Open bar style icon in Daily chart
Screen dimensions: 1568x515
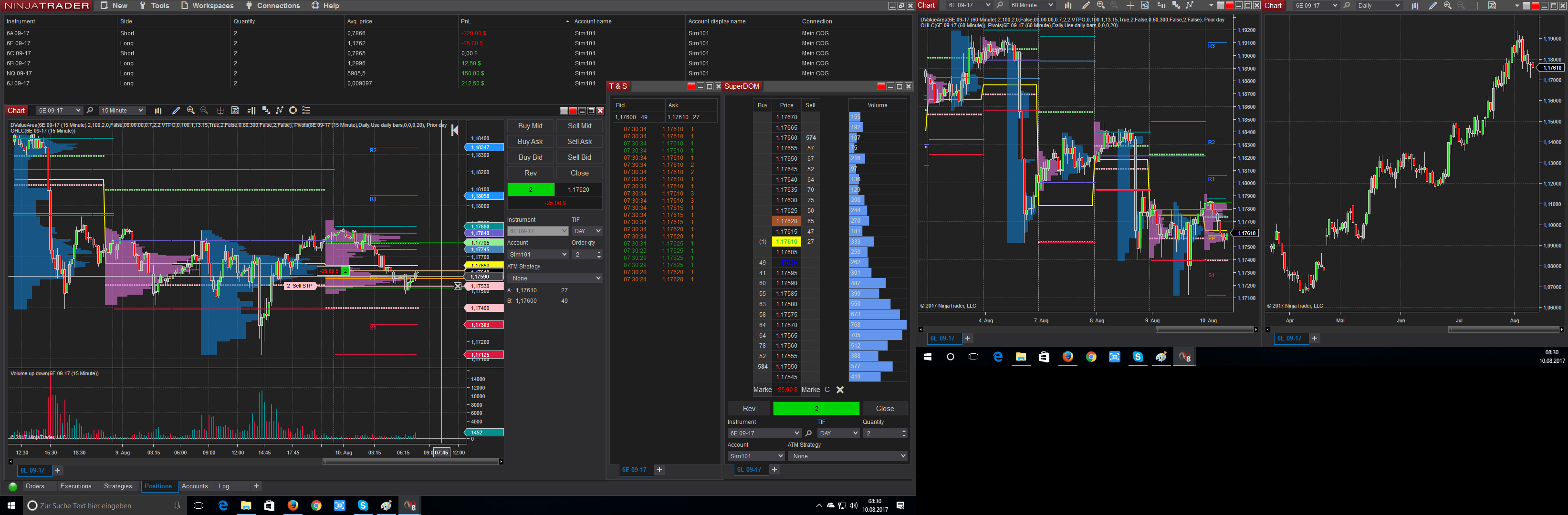coord(1415,5)
